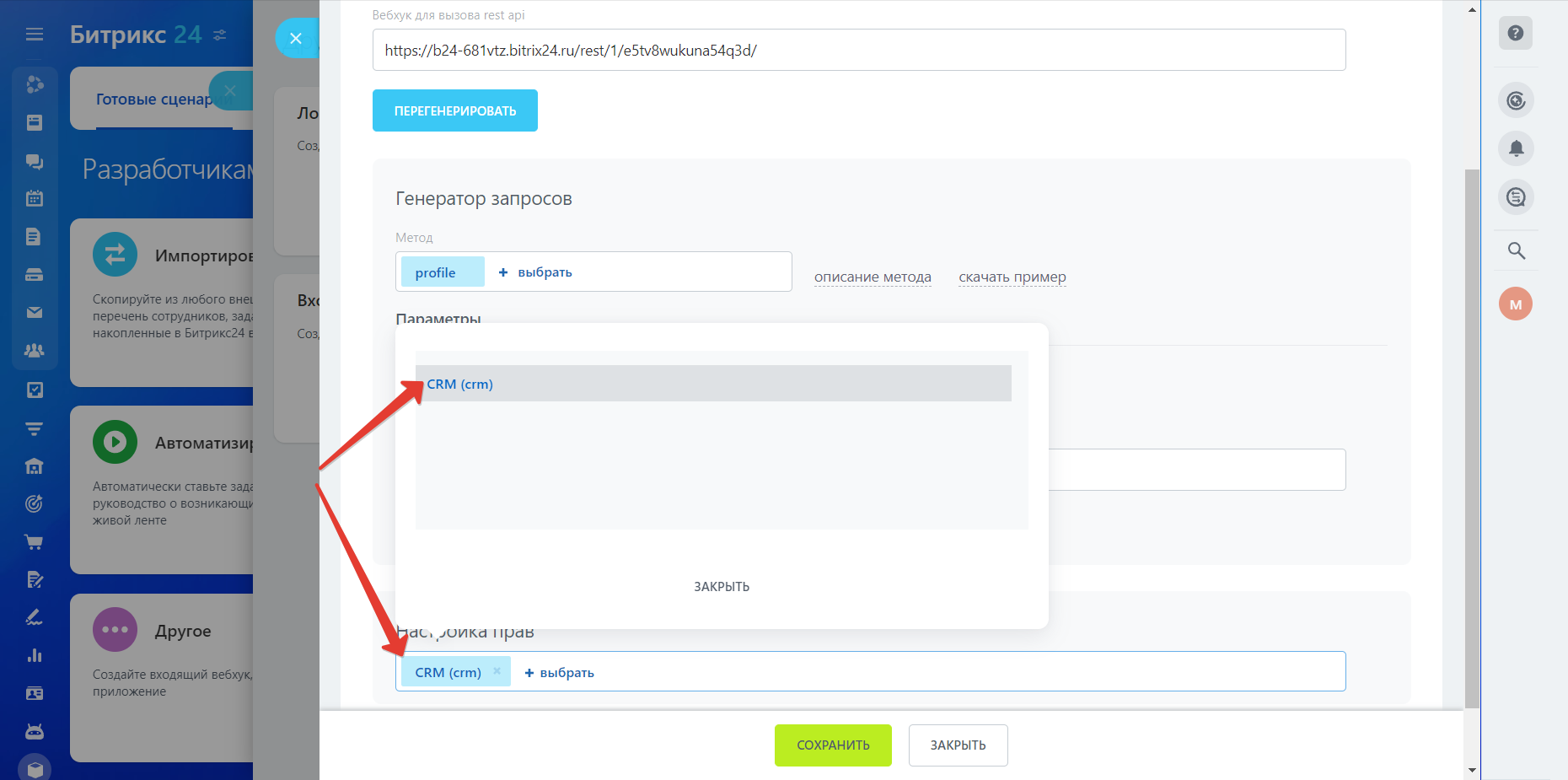1568x780 pixels.
Task: Open the mail envelope sidebar icon
Action: click(35, 313)
